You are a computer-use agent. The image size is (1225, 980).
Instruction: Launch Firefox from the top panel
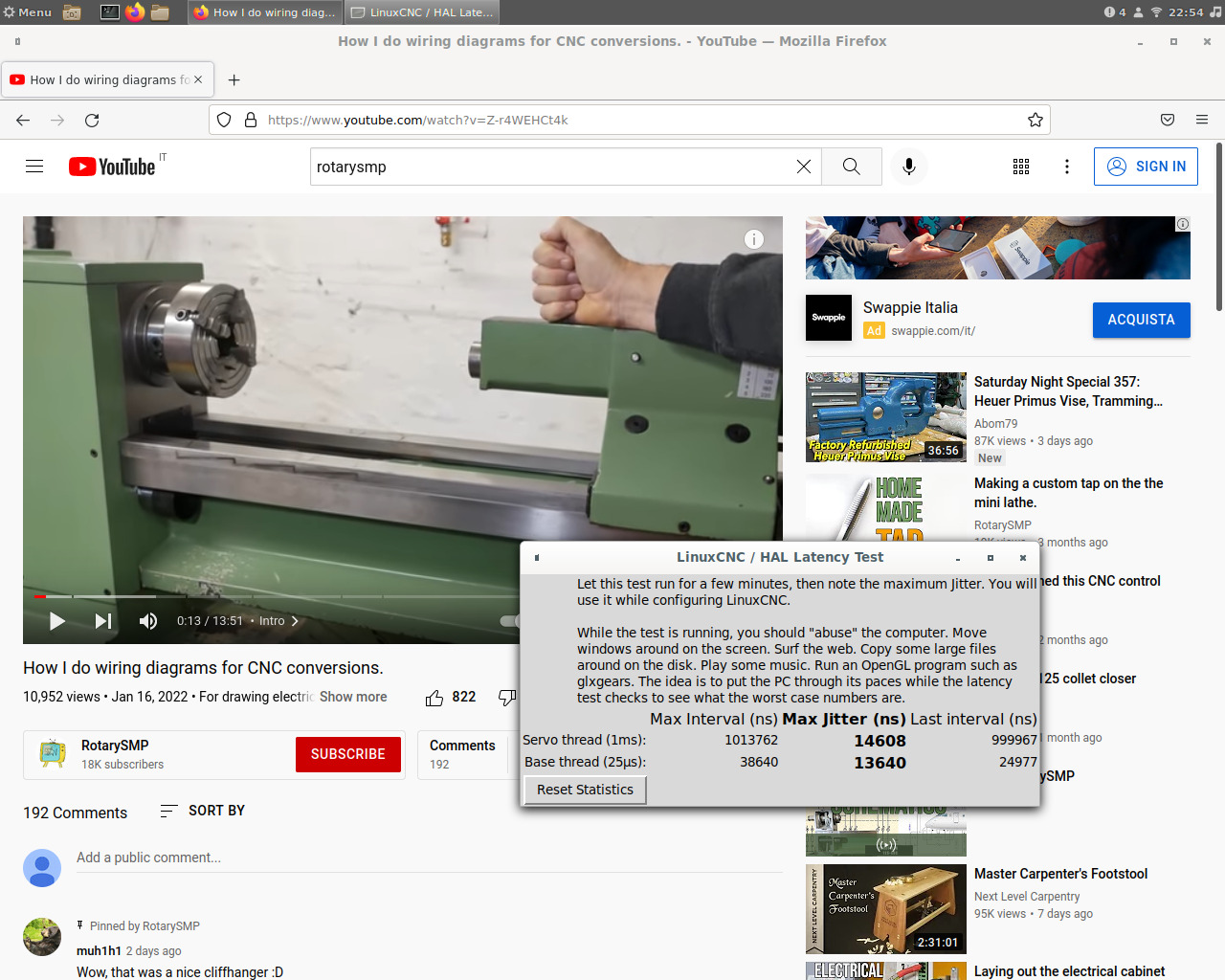[135, 12]
